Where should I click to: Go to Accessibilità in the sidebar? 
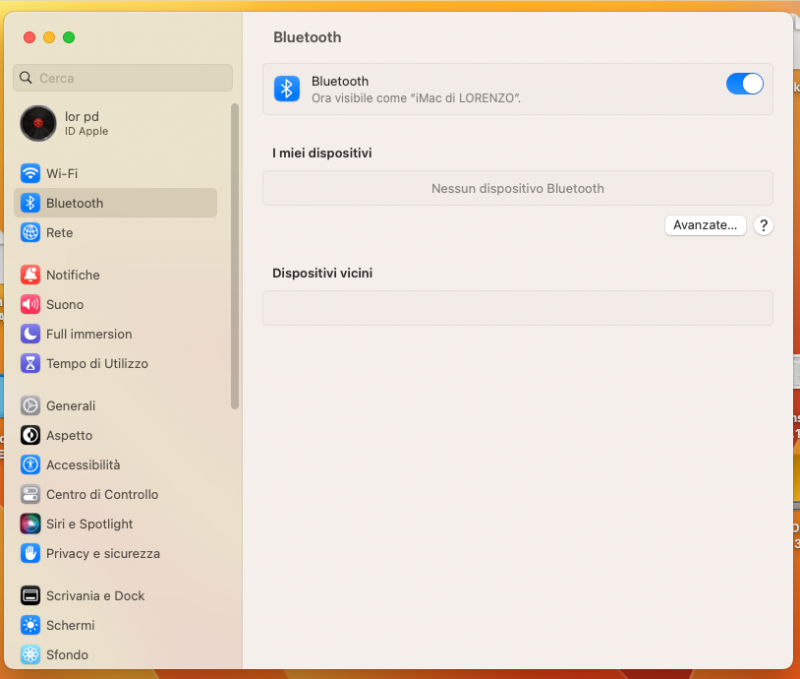click(x=83, y=464)
